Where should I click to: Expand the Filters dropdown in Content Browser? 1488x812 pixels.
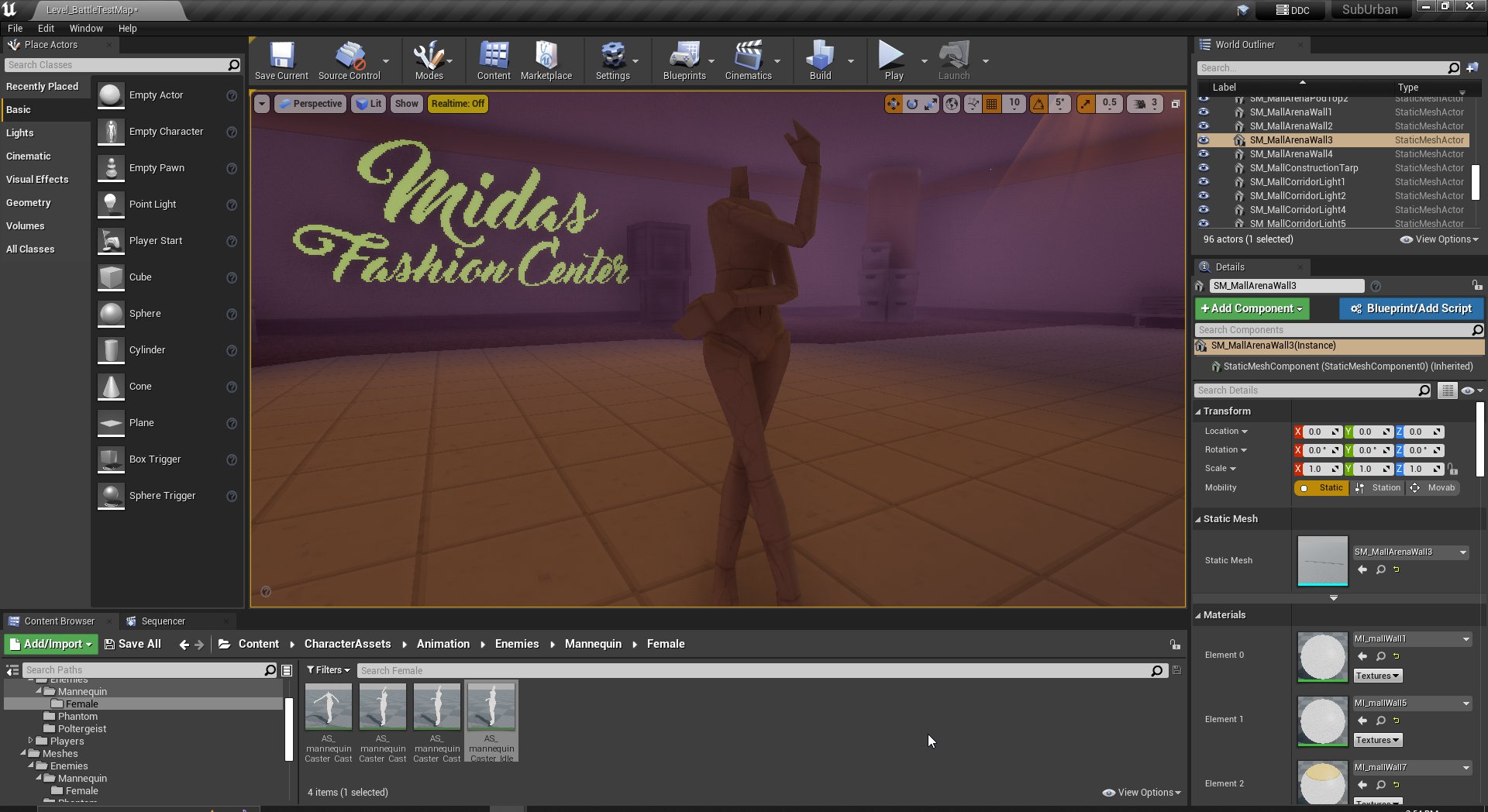(328, 670)
